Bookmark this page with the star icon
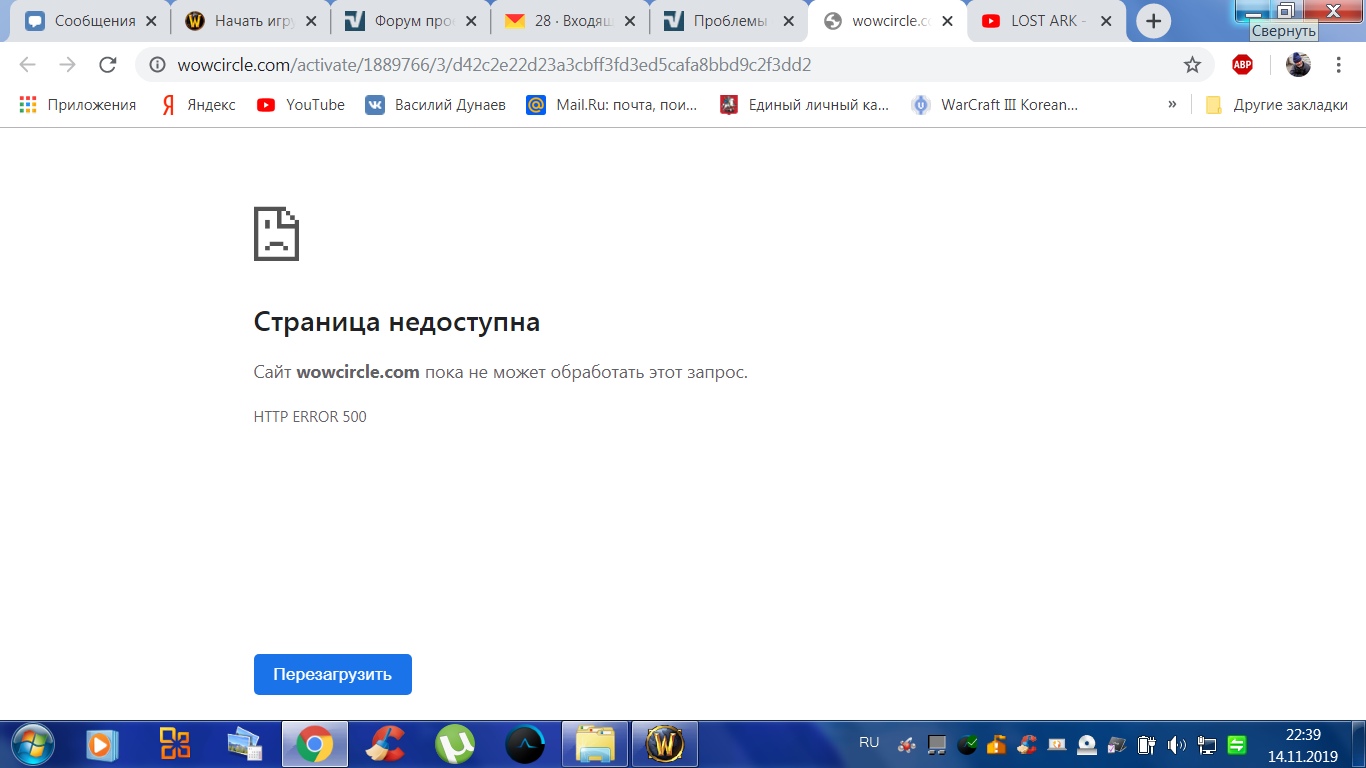 (x=1192, y=65)
